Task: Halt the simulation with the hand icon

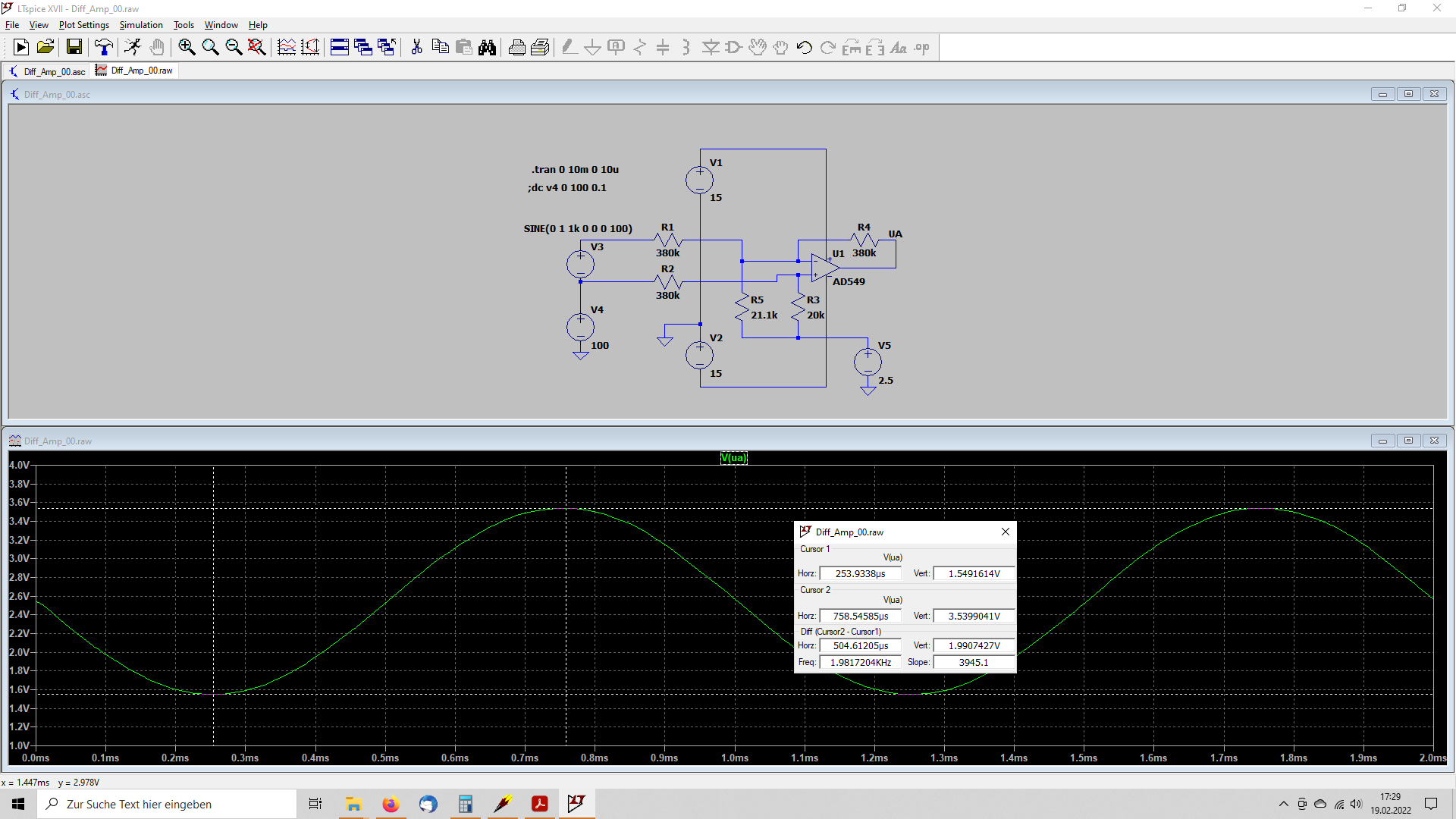Action: [157, 48]
